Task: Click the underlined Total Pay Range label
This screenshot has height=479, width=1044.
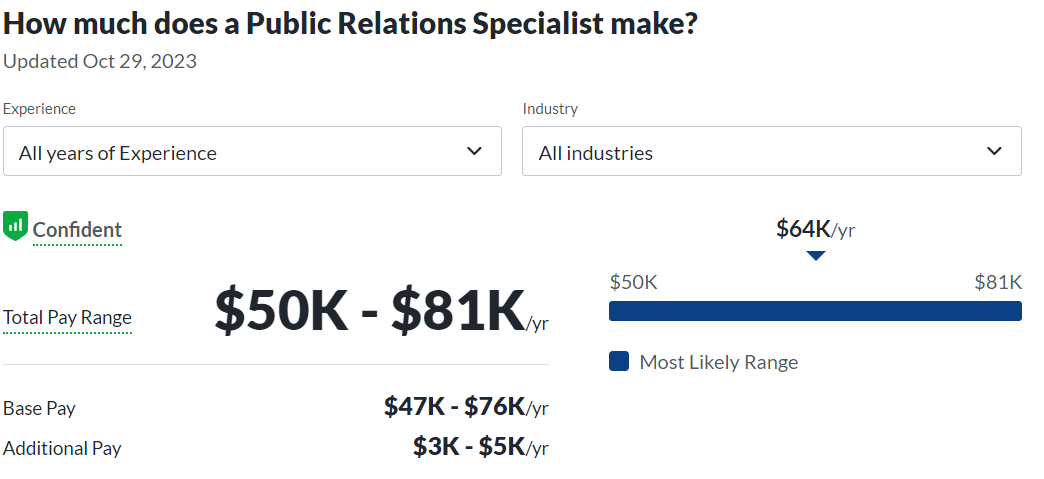Action: [x=67, y=318]
